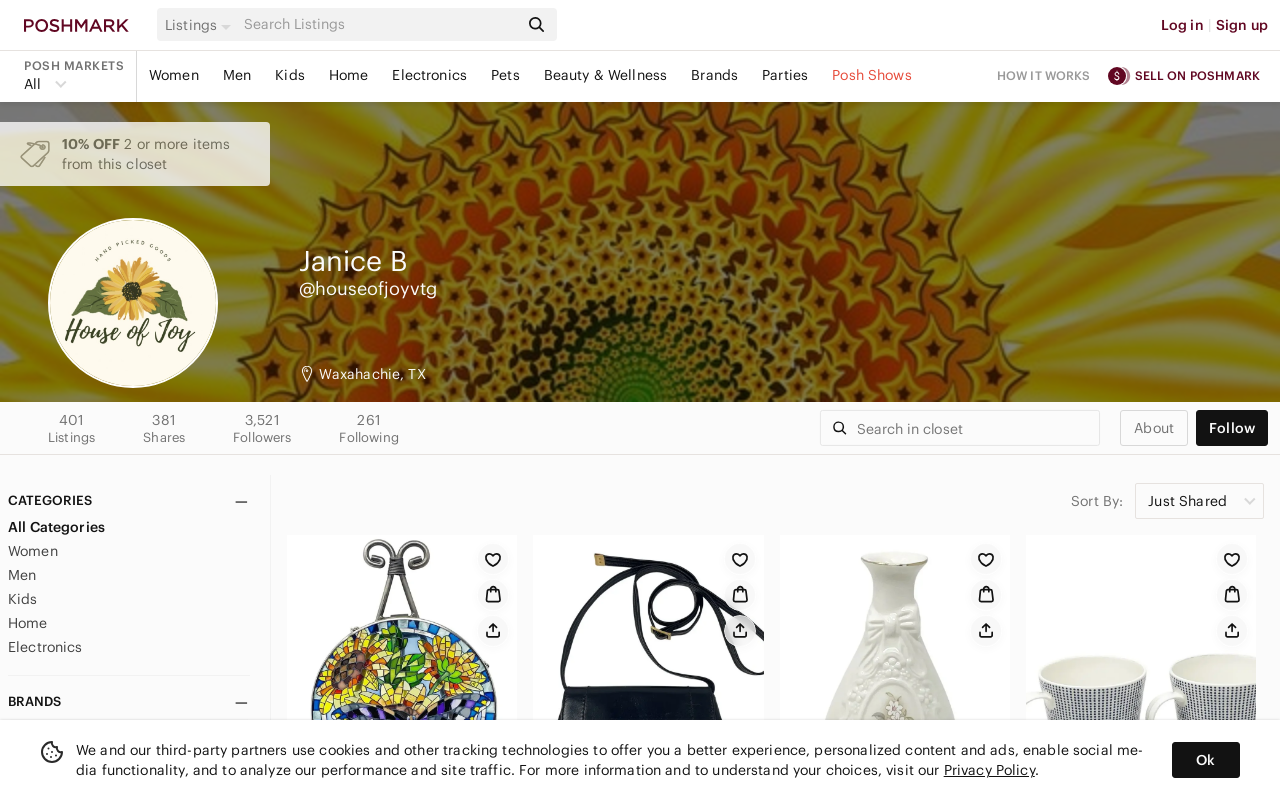Open the Kids menu

[290, 75]
